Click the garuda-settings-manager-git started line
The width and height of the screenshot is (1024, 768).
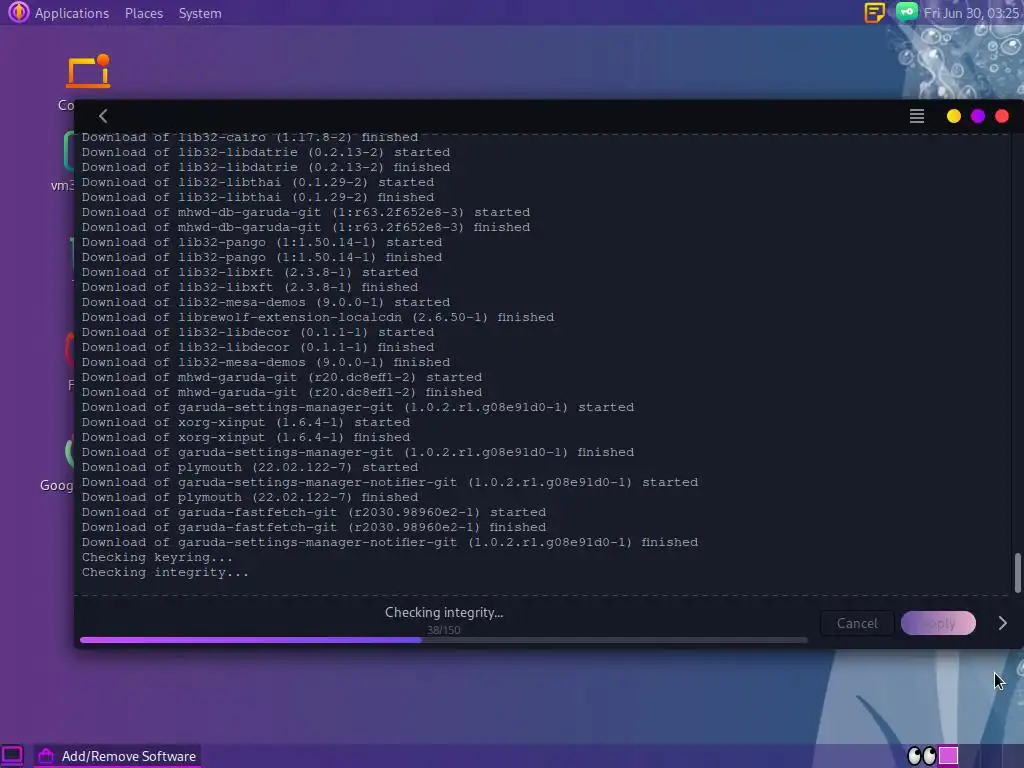coord(358,407)
